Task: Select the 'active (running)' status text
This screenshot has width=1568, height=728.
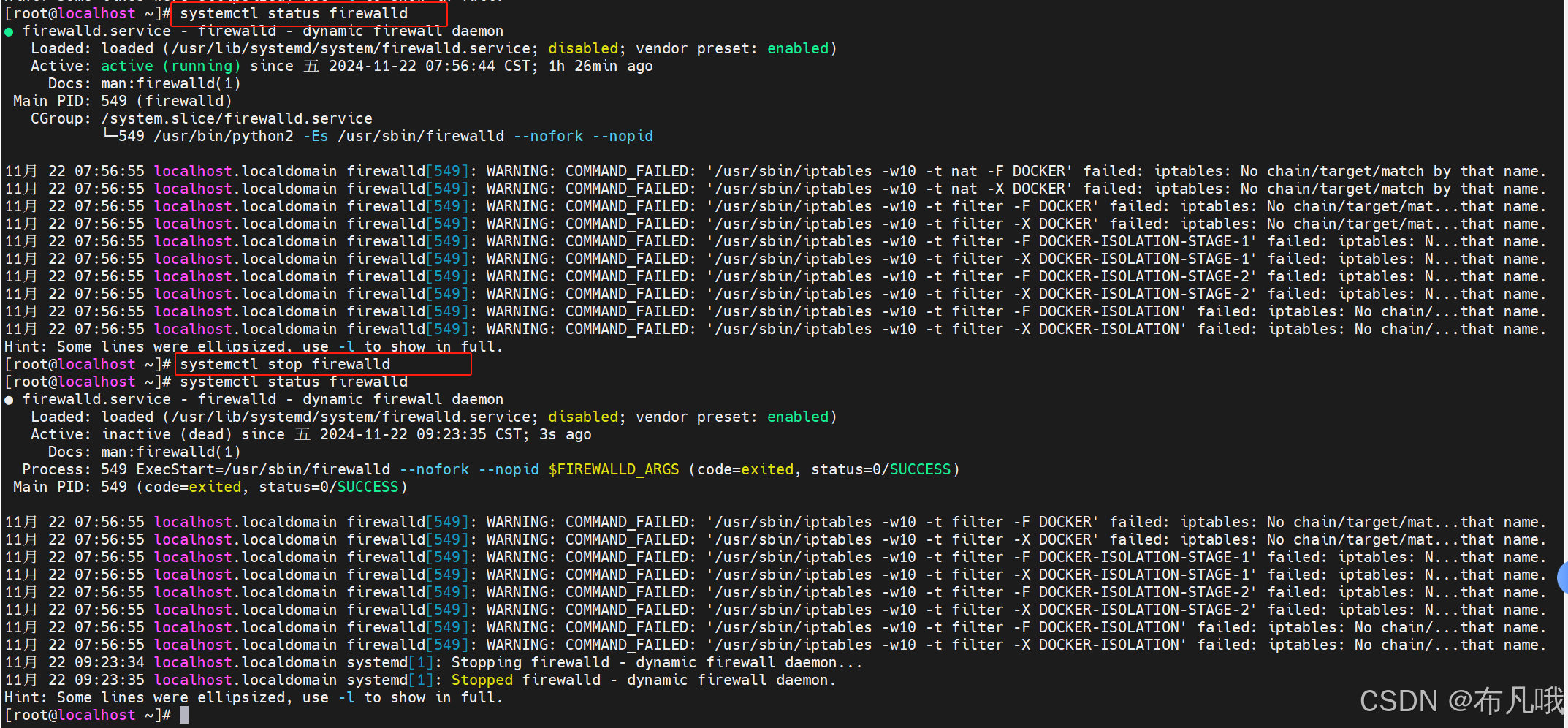Action: pos(171,66)
